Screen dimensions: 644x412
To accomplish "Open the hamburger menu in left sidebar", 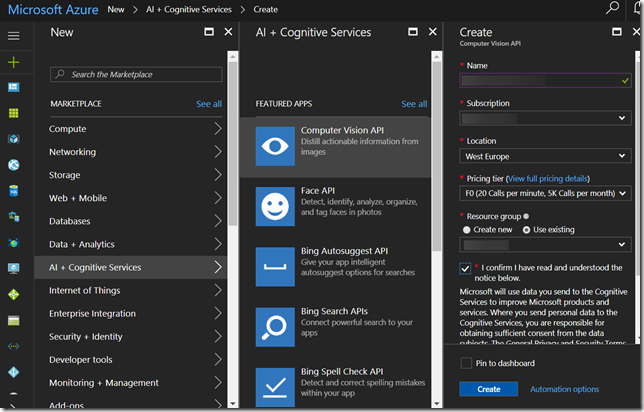I will coord(13,36).
